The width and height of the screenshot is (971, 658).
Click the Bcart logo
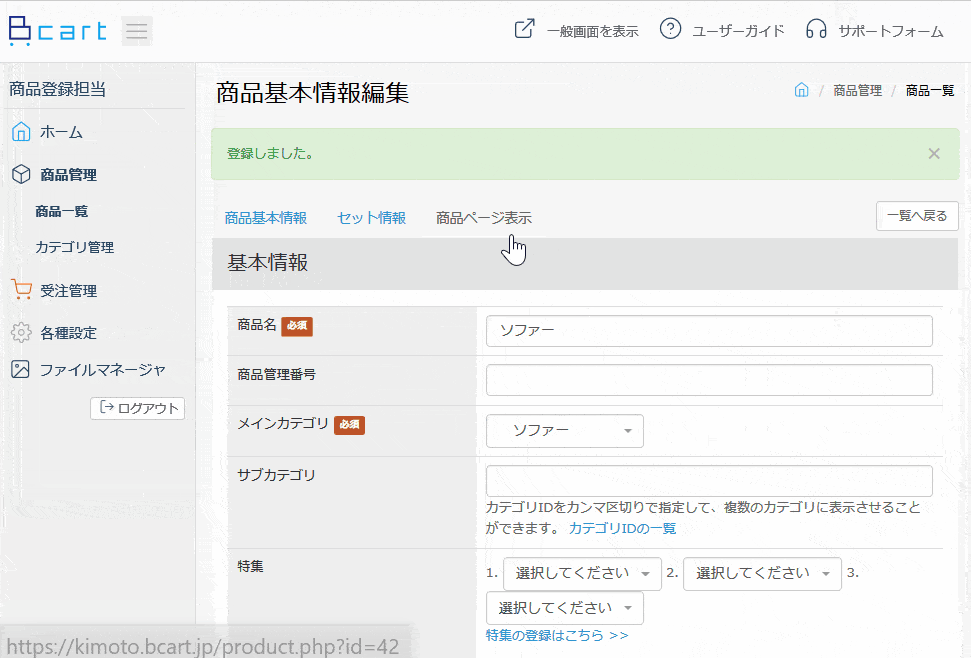pyautogui.click(x=58, y=31)
